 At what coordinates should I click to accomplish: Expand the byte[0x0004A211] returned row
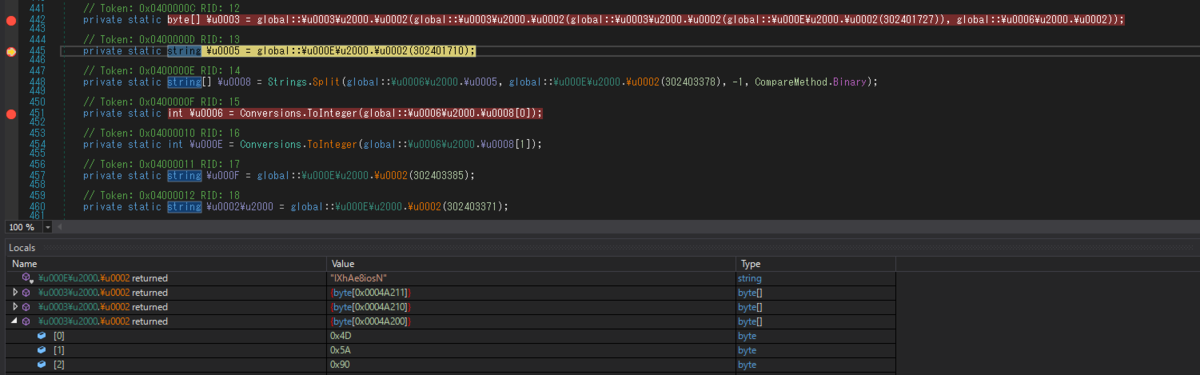click(14, 292)
